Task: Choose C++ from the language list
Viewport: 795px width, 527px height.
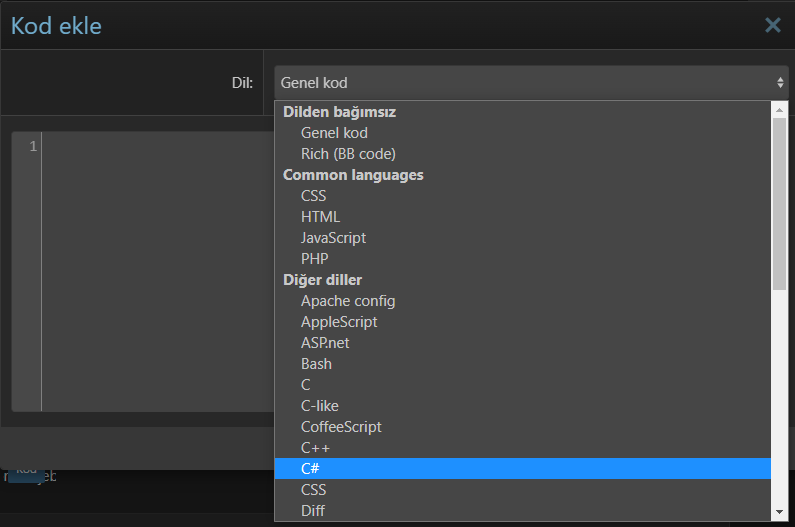Action: tap(315, 448)
